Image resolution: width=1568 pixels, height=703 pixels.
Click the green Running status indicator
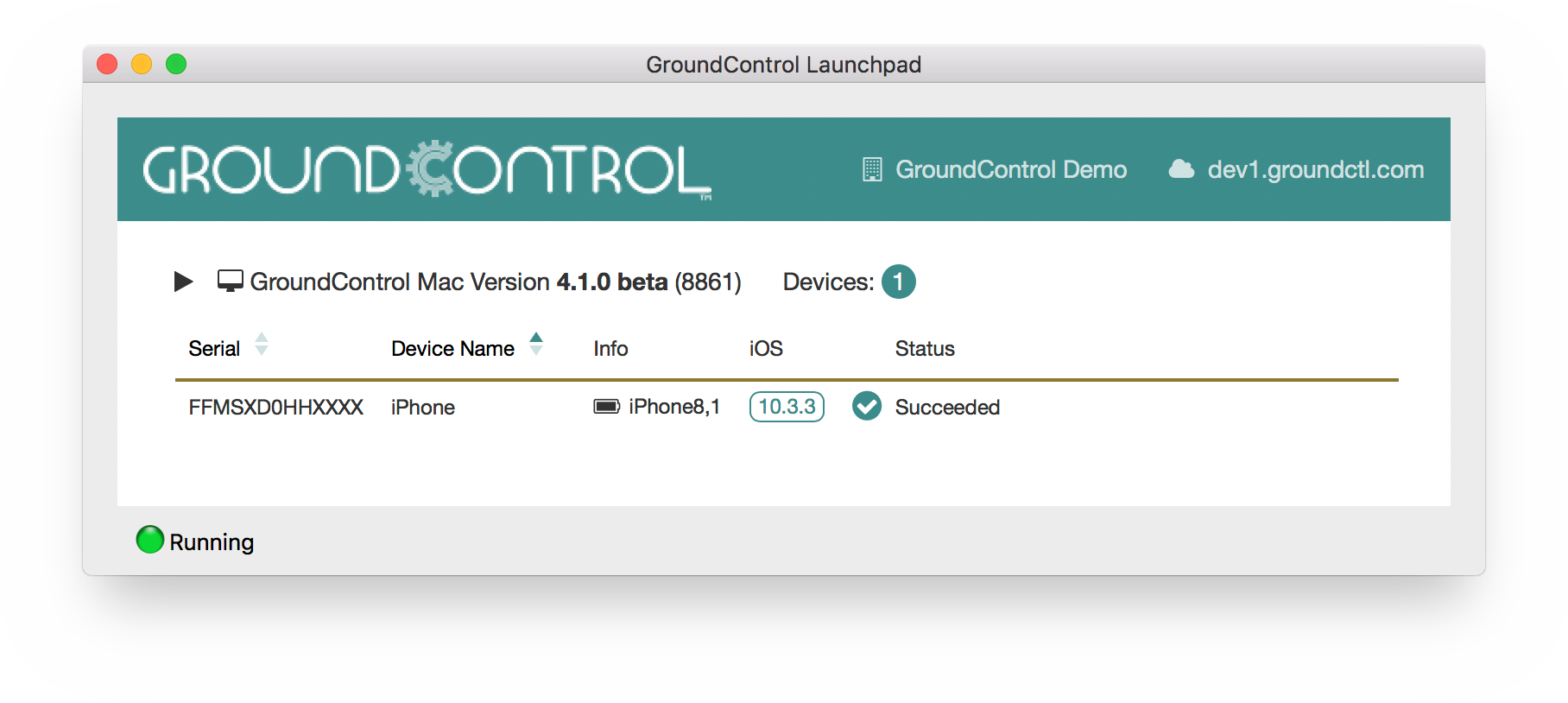[x=150, y=540]
